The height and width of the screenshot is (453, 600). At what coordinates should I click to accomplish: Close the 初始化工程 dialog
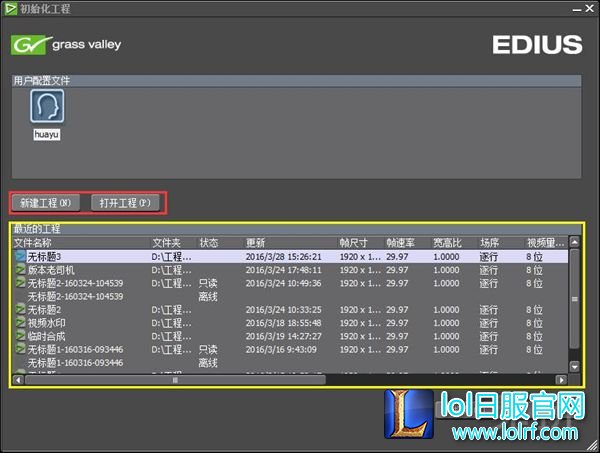pyautogui.click(x=590, y=8)
